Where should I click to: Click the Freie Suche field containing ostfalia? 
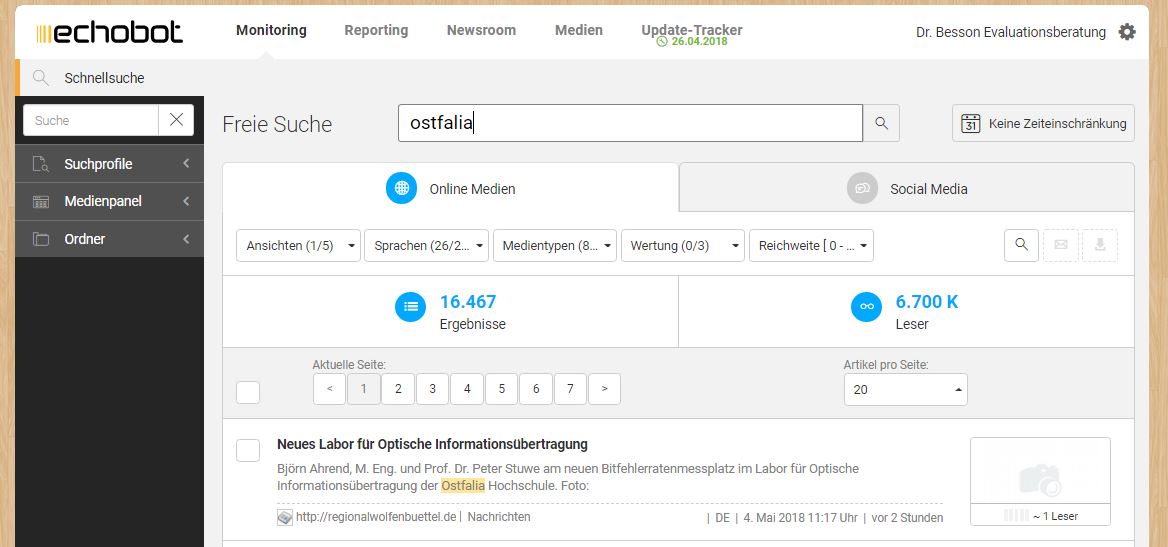pyautogui.click(x=630, y=123)
